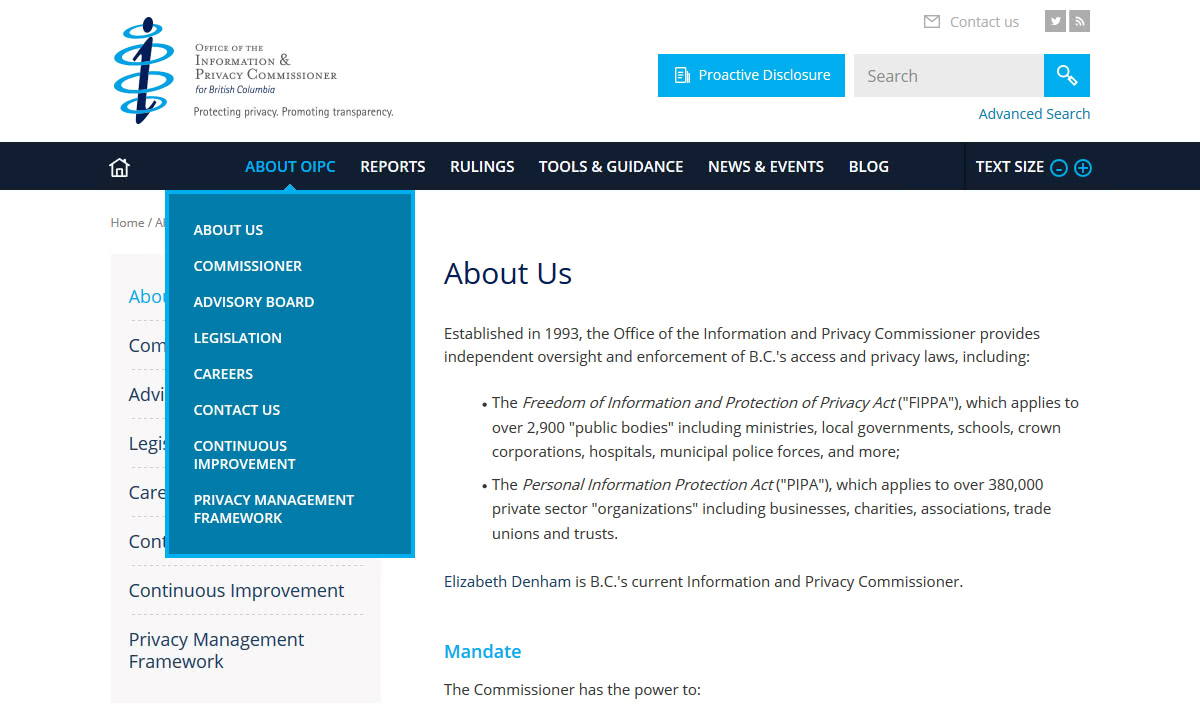Select CONTACT US in dropdown menu
The width and height of the screenshot is (1200, 720).
(237, 410)
